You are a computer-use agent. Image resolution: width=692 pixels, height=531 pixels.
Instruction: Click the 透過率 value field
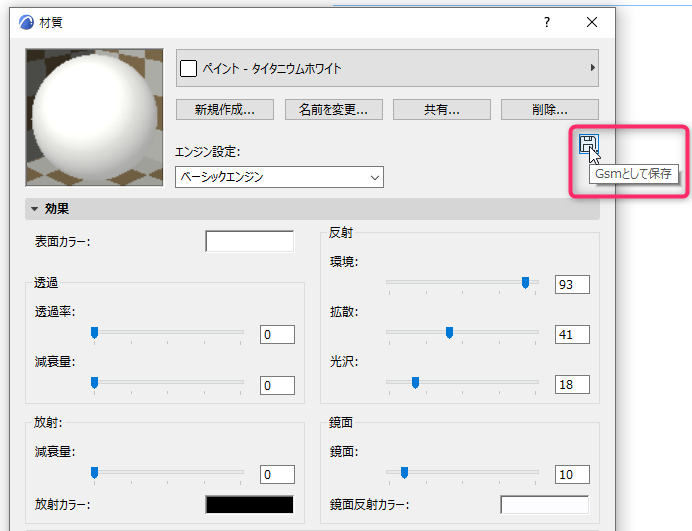277,335
